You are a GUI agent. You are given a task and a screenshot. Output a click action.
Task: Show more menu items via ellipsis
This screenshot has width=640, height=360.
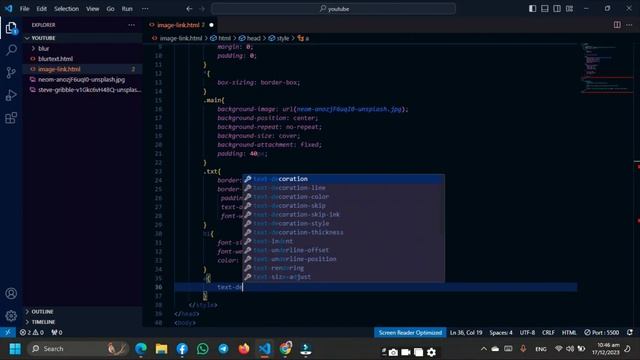point(145,9)
